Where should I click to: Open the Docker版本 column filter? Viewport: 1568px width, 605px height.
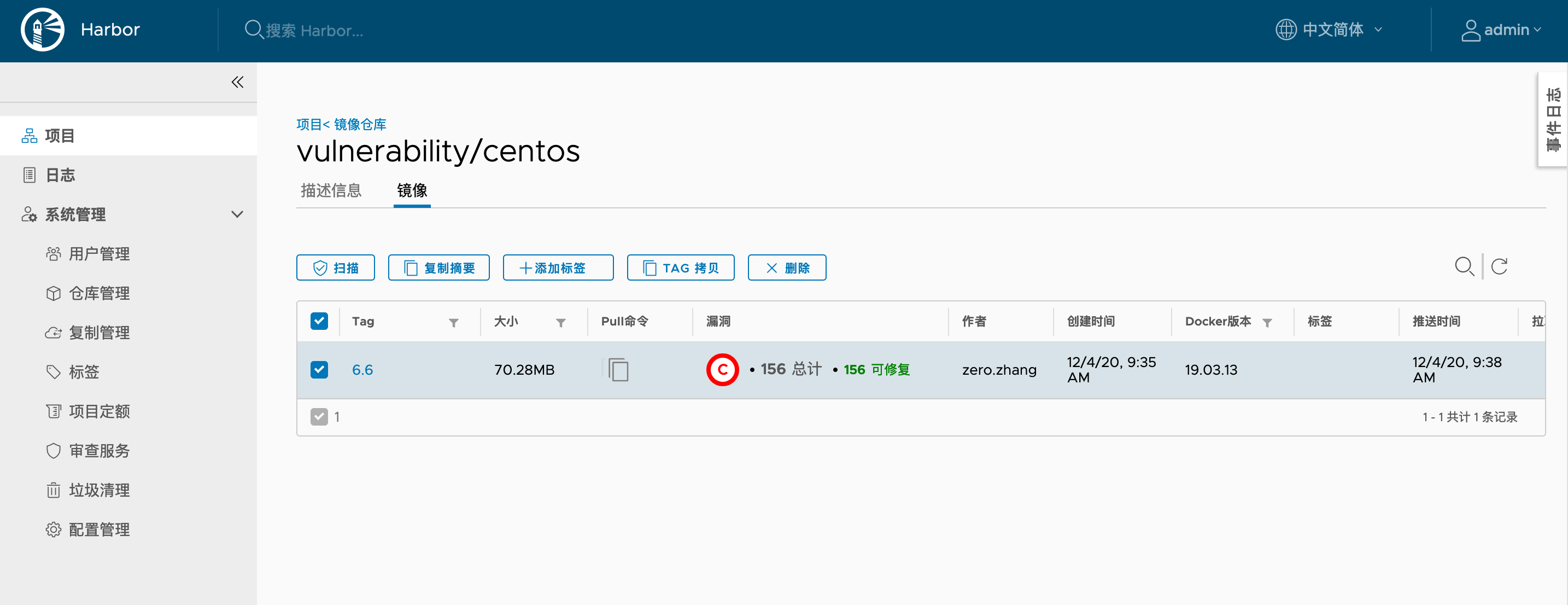click(1267, 322)
